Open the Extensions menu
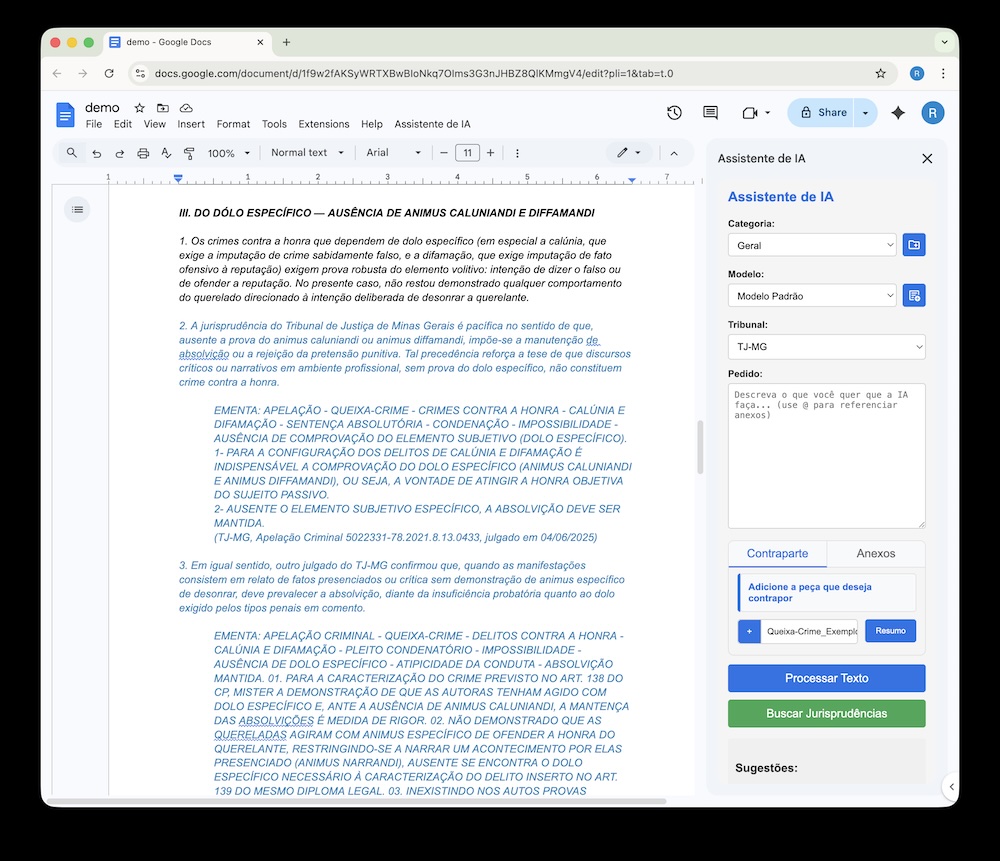 pyautogui.click(x=323, y=124)
